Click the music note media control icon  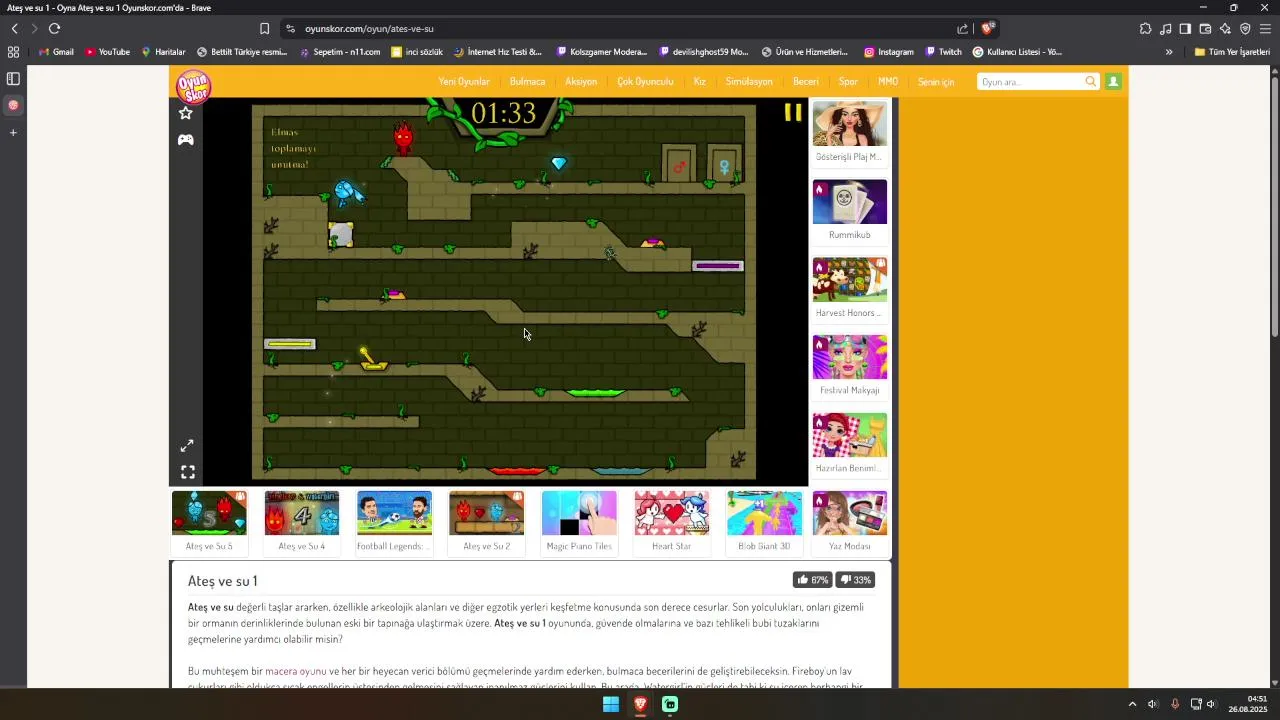(x=1165, y=29)
